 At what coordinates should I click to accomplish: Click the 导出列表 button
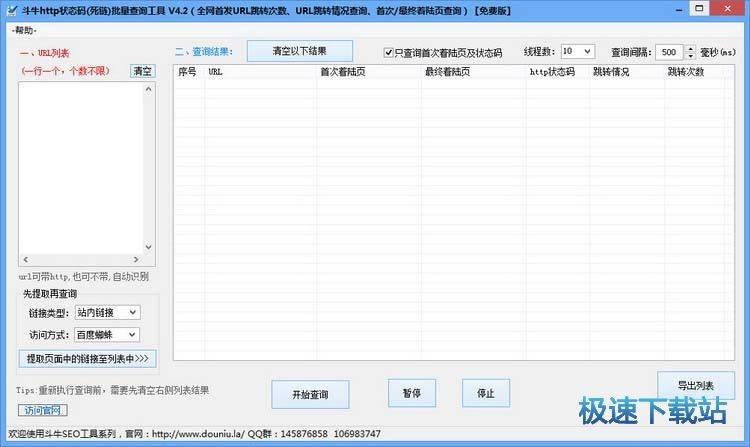pos(696,385)
